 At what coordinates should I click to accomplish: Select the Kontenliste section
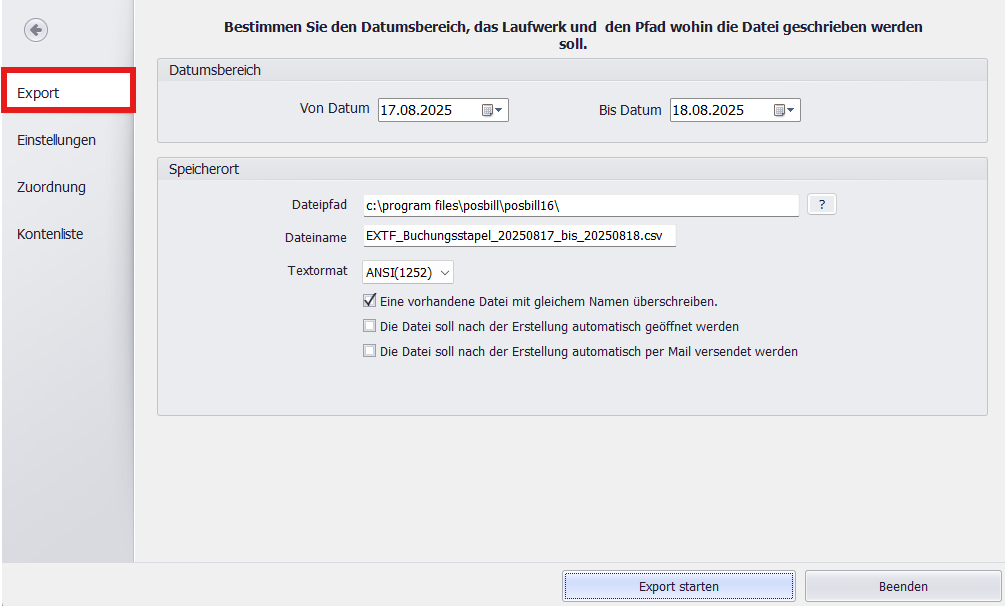pos(49,234)
